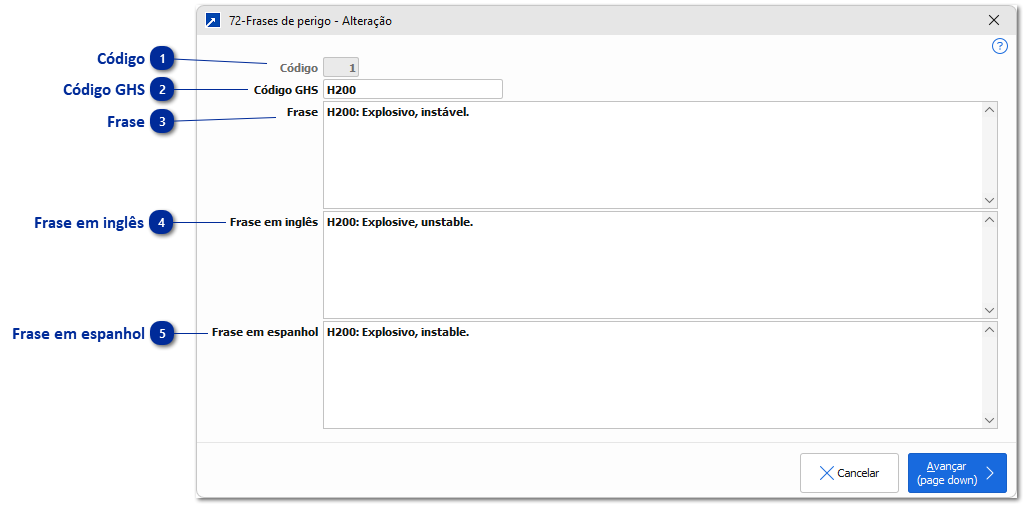Click the blue help question mark icon

tap(999, 46)
